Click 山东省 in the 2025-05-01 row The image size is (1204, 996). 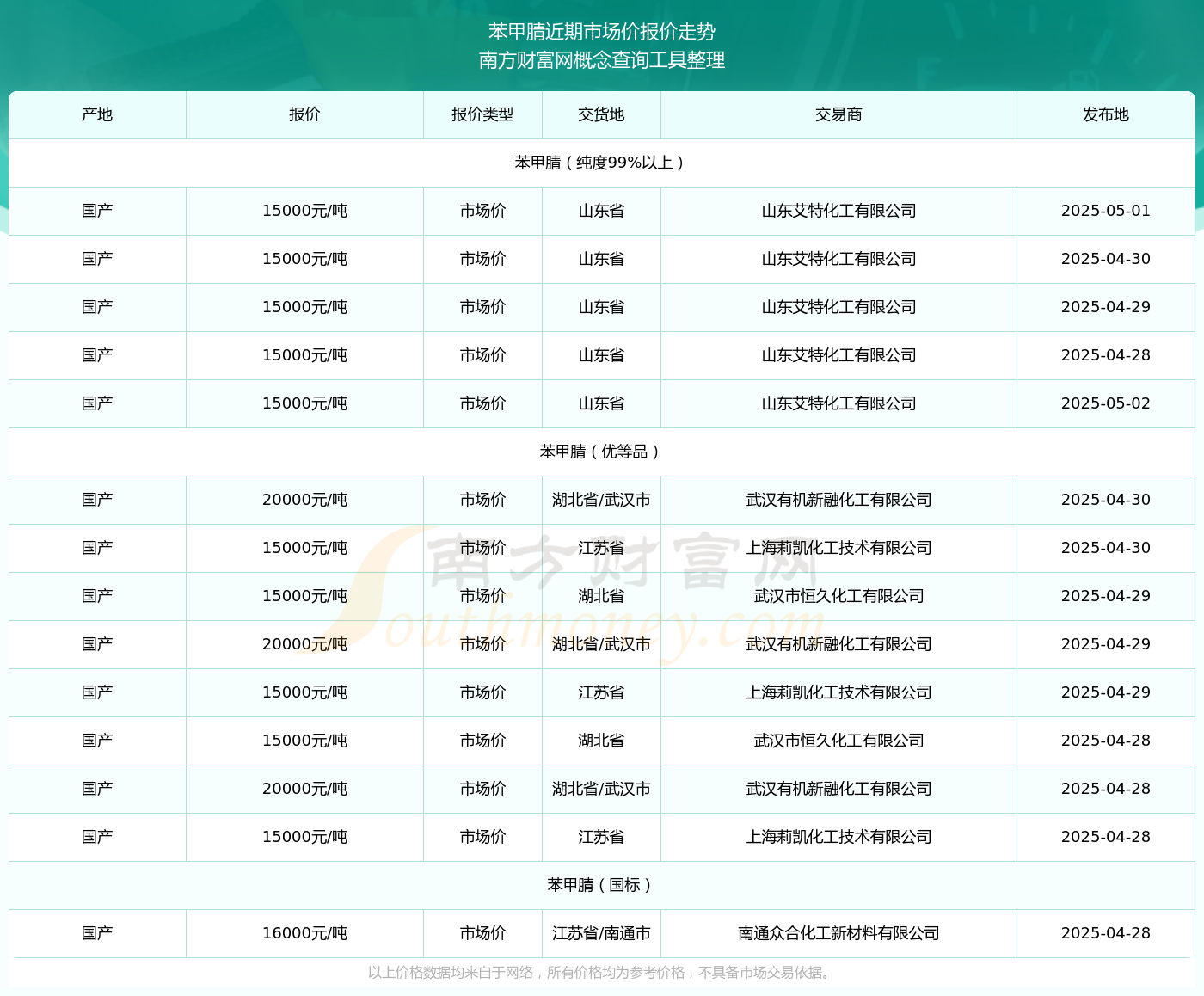(x=601, y=211)
